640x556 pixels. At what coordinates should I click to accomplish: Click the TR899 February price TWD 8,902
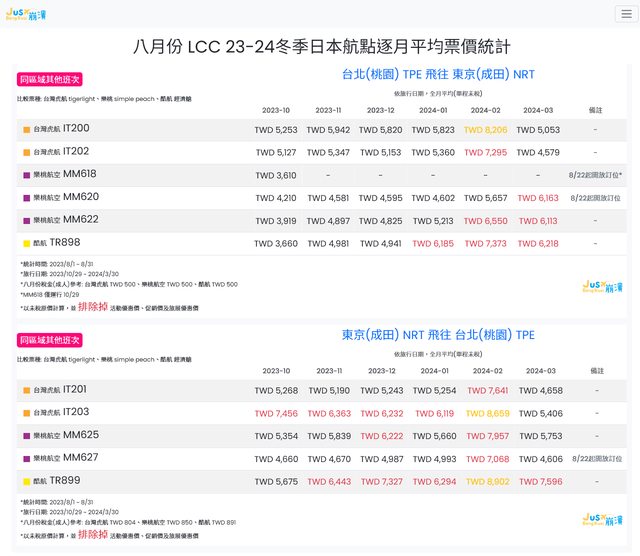[485, 481]
